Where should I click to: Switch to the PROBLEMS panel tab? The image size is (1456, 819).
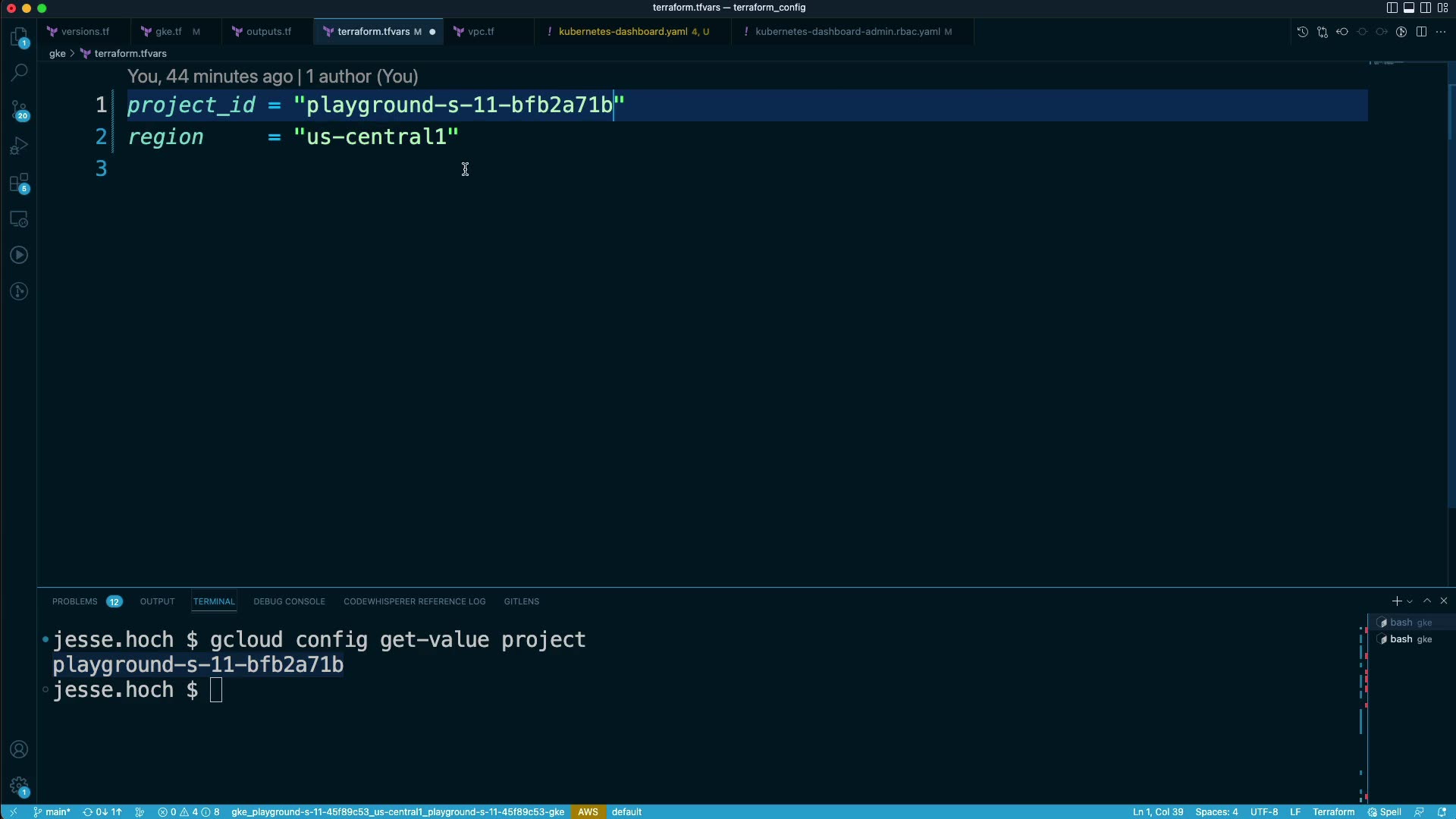74,601
